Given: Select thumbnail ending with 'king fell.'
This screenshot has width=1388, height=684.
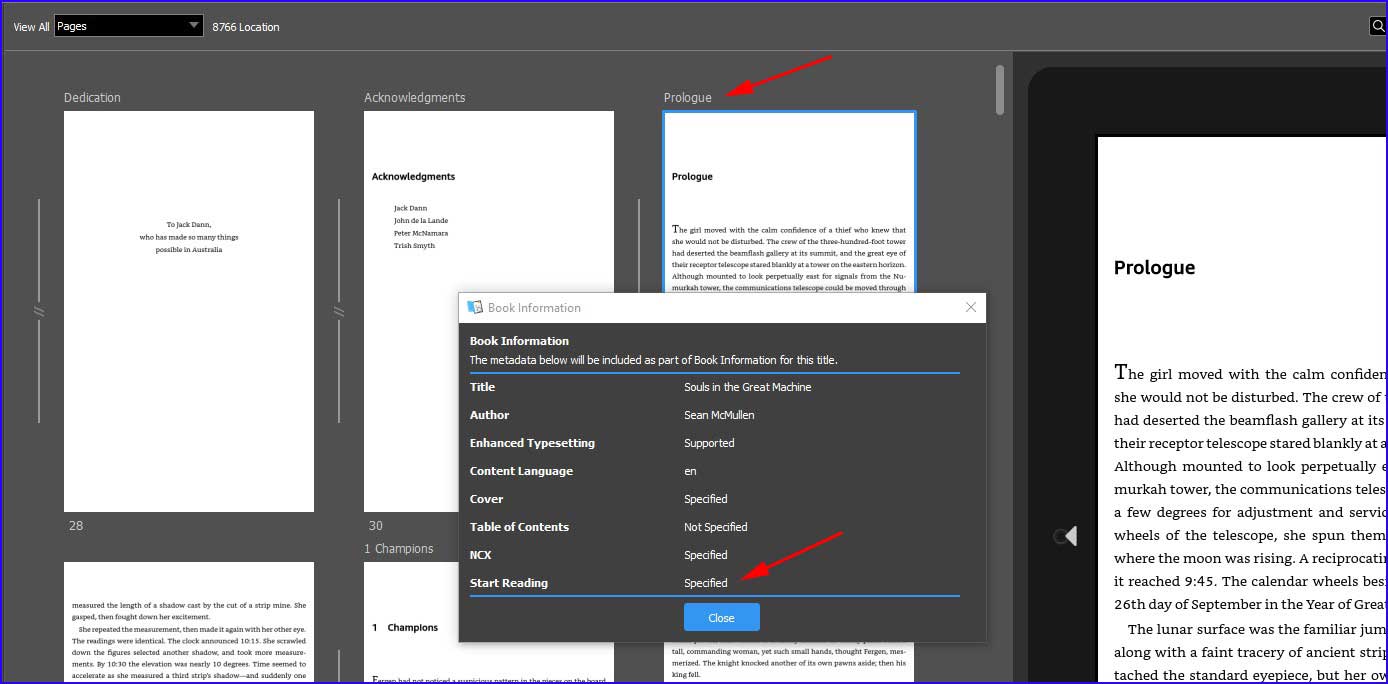Looking at the screenshot, I should 789,662.
